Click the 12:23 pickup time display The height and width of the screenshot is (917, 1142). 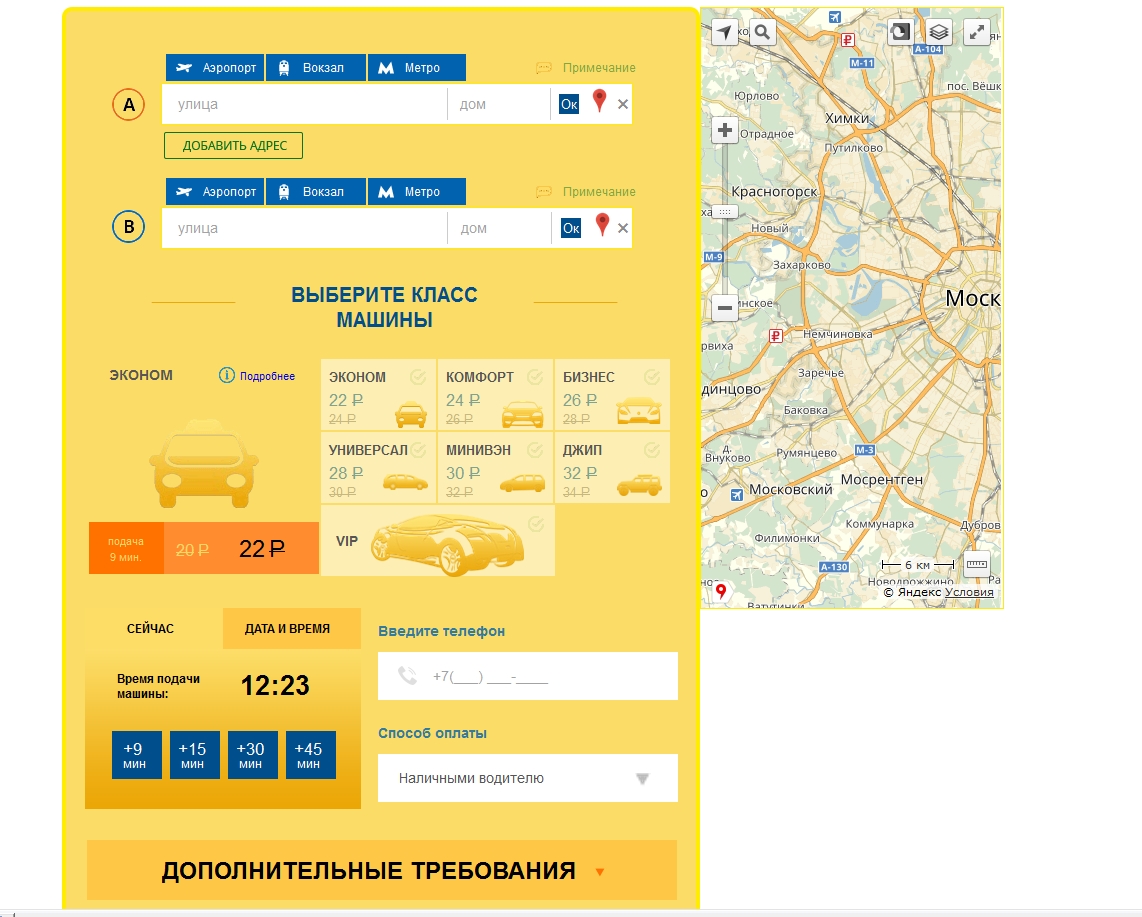pos(275,685)
